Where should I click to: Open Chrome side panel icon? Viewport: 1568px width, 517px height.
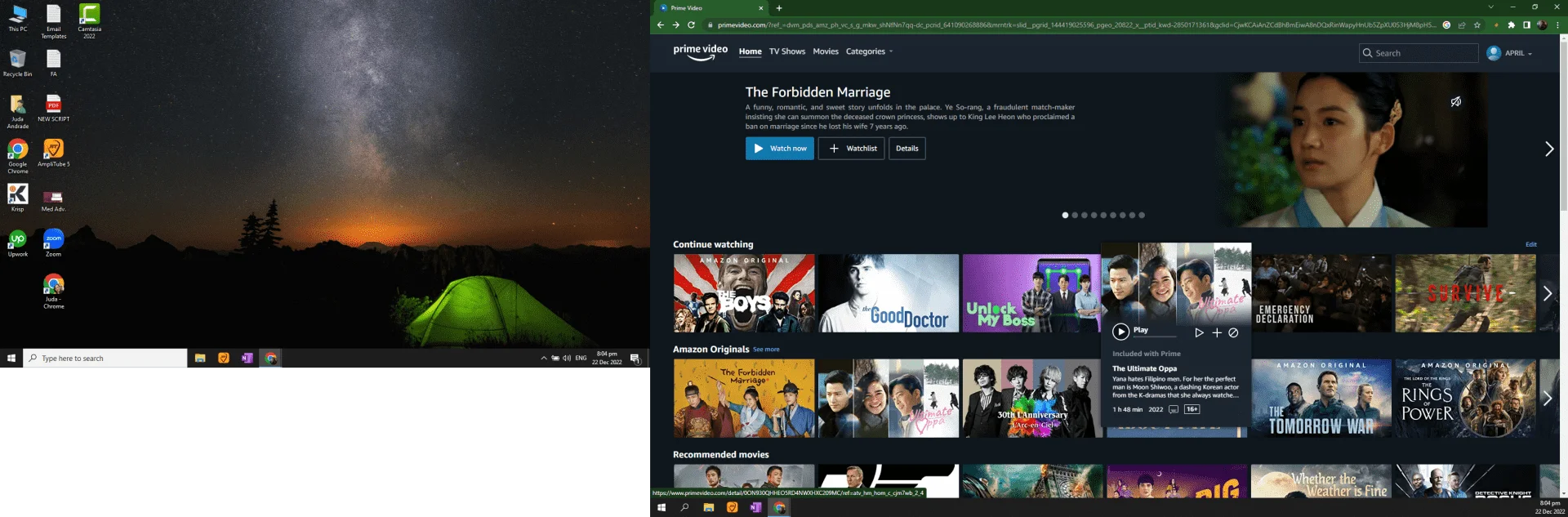point(1526,25)
